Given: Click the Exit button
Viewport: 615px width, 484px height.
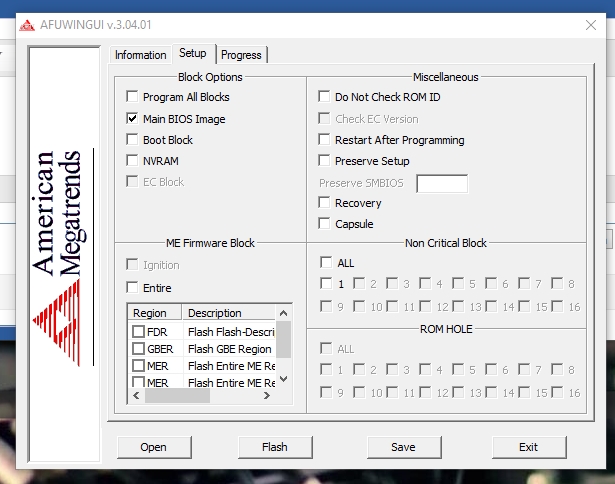Looking at the screenshot, I should pyautogui.click(x=529, y=447).
